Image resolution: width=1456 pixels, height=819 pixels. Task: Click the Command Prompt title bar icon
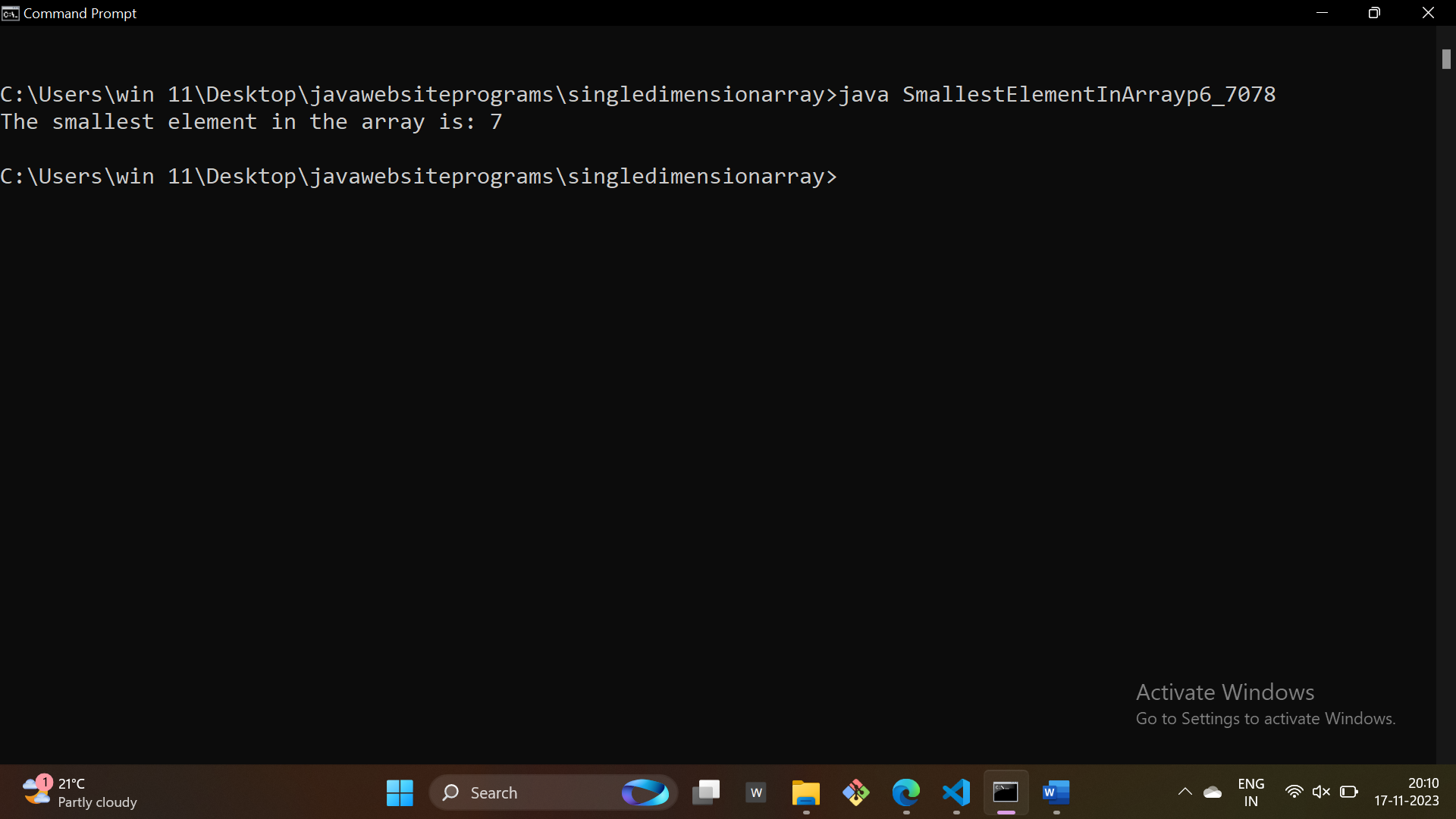click(10, 13)
